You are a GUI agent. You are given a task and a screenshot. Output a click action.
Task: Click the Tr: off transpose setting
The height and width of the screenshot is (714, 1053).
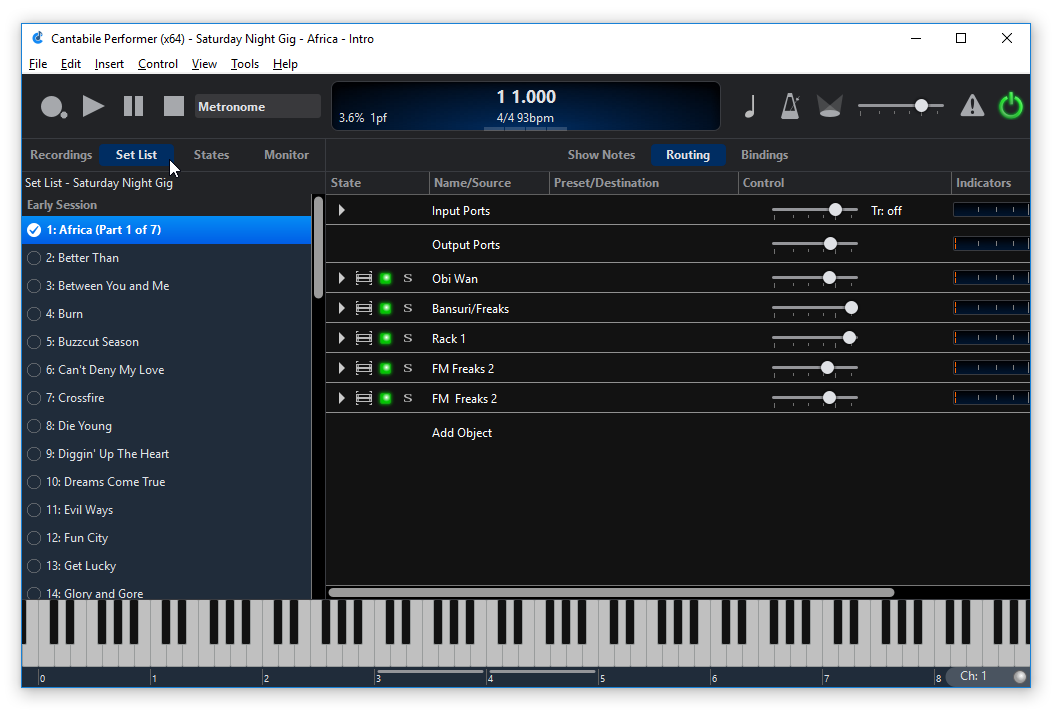tap(886, 211)
